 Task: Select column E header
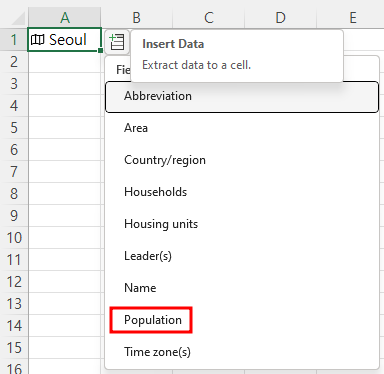click(351, 17)
